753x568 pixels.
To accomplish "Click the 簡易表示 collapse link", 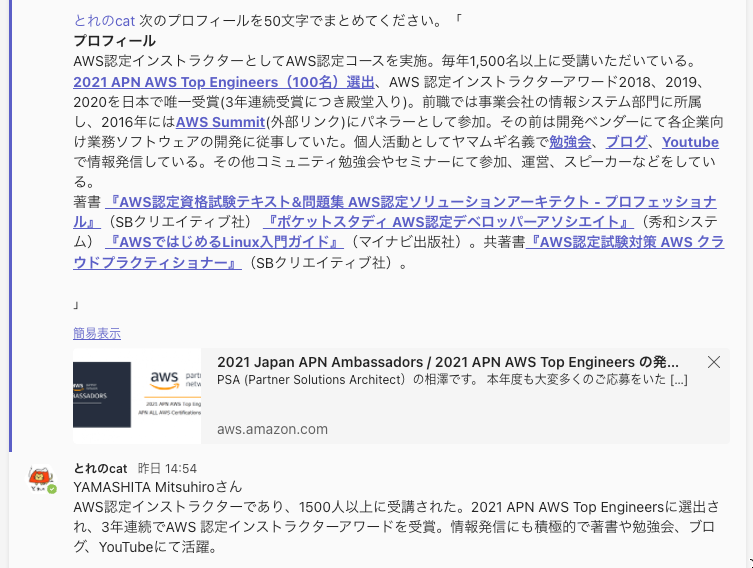I will [97, 333].
